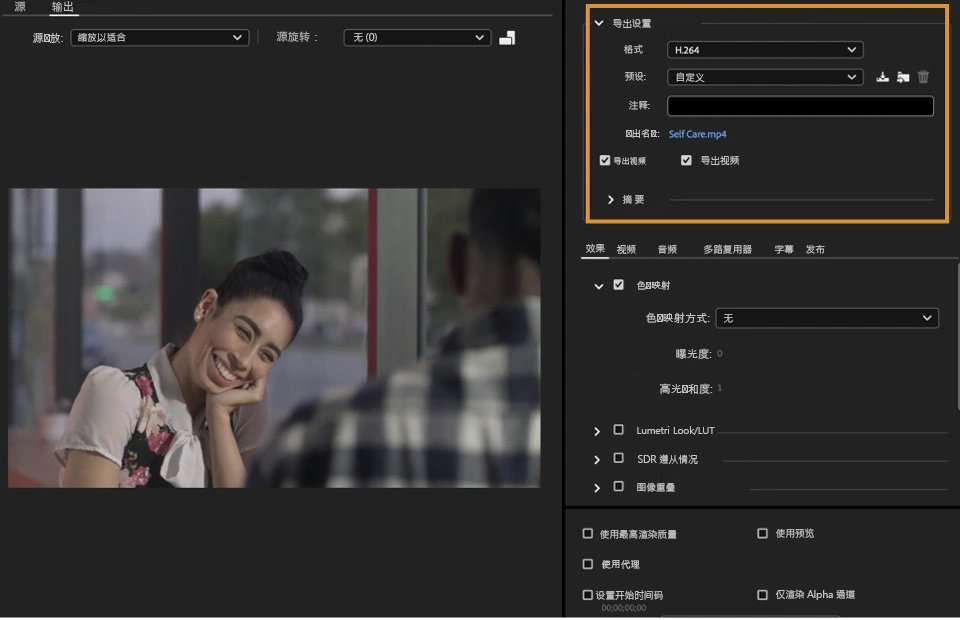Expand the 摘要 summary section
The width and height of the screenshot is (960, 620).
tap(610, 200)
